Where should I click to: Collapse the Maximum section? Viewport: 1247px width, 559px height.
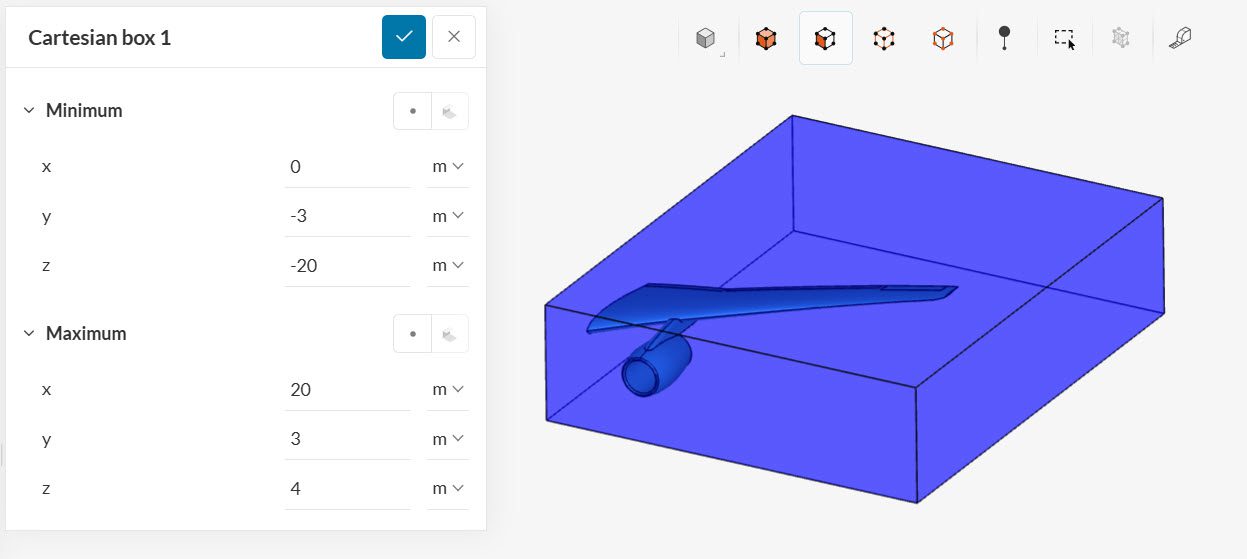click(29, 334)
